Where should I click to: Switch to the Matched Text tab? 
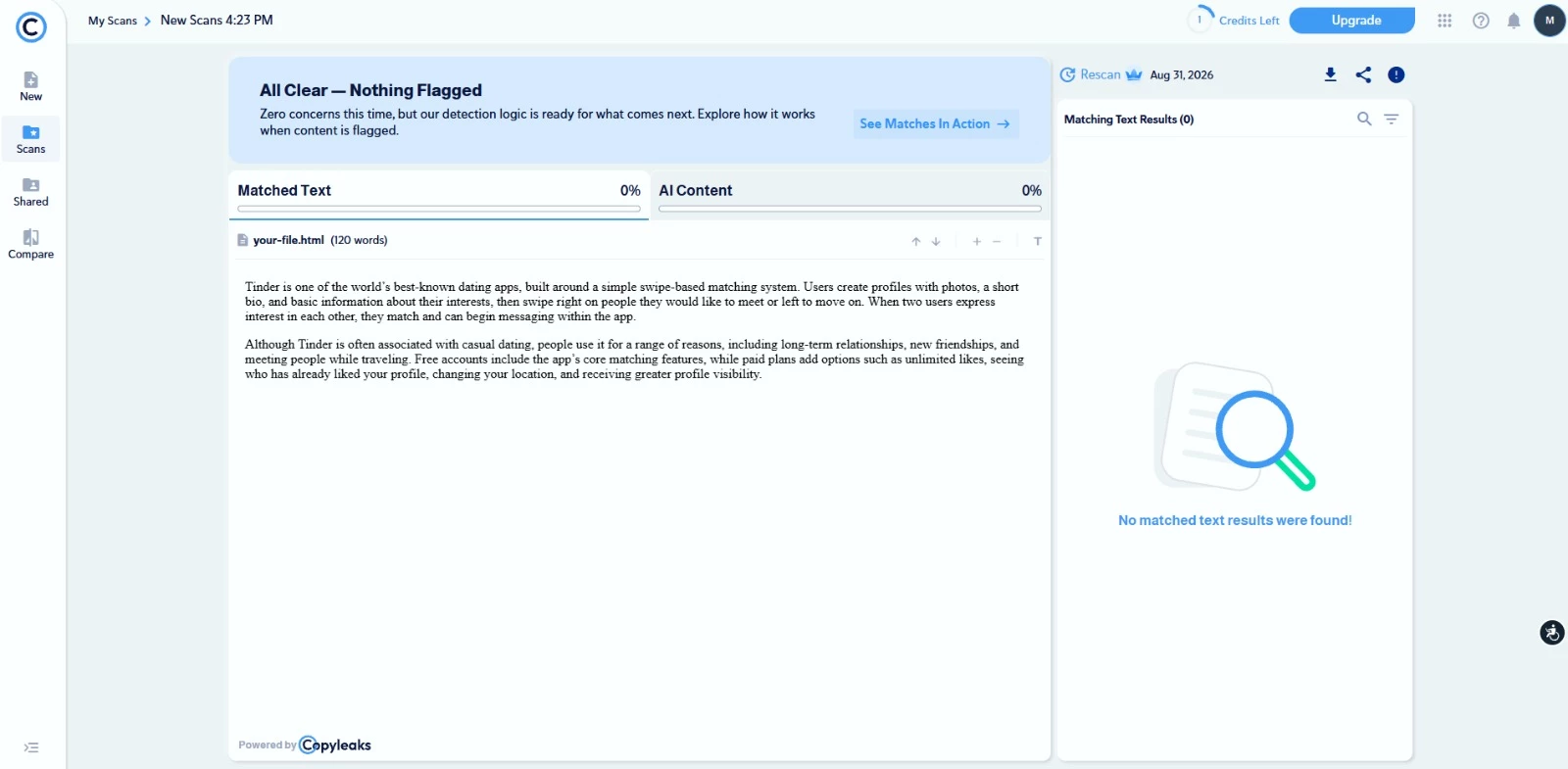(438, 195)
